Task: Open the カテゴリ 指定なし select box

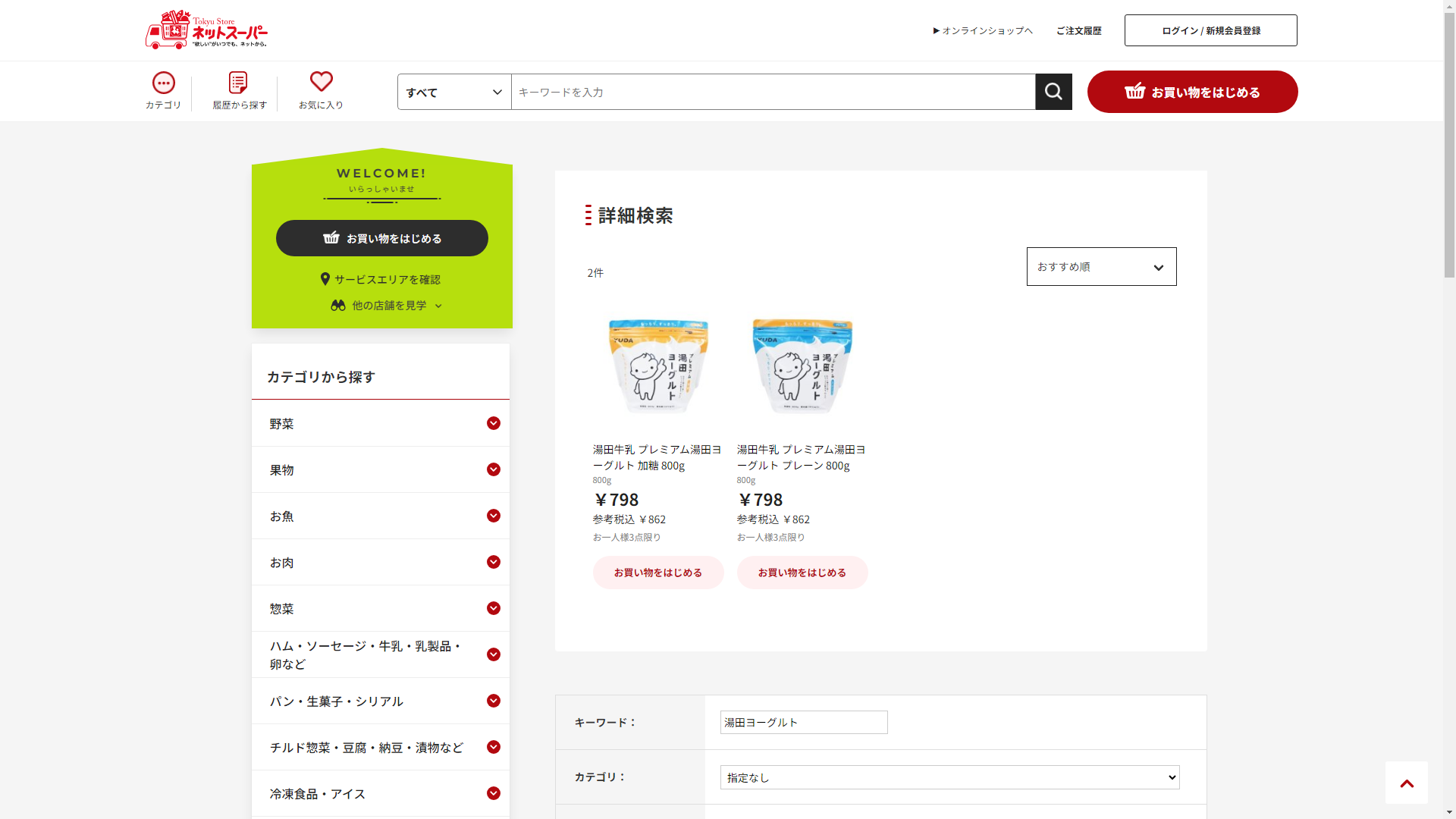Action: [949, 777]
